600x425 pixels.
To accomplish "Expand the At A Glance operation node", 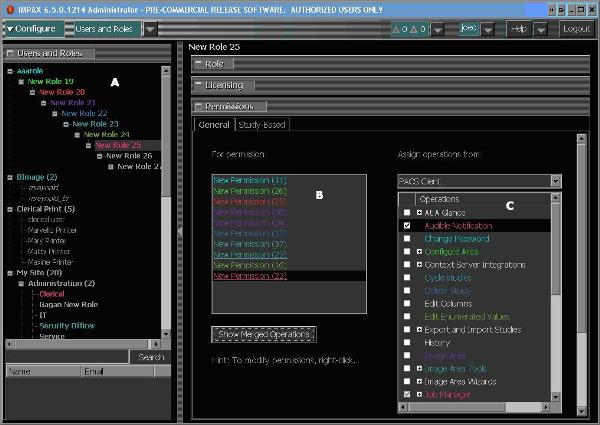I will pyautogui.click(x=420, y=213).
